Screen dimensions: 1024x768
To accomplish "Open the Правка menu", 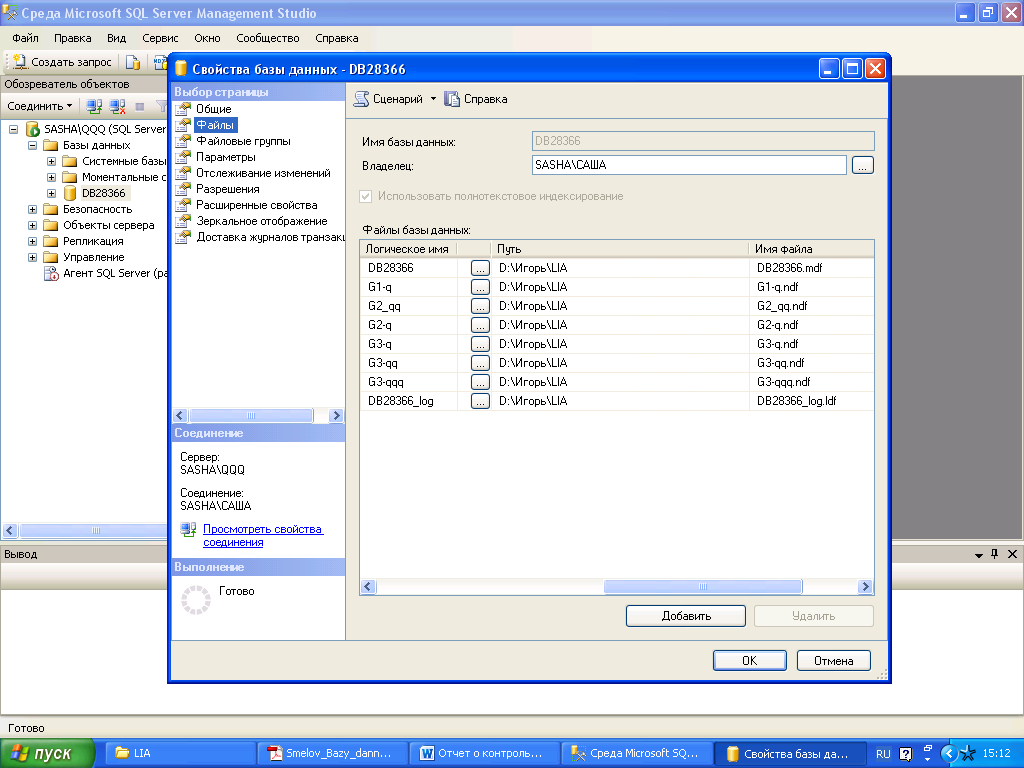I will 72,38.
